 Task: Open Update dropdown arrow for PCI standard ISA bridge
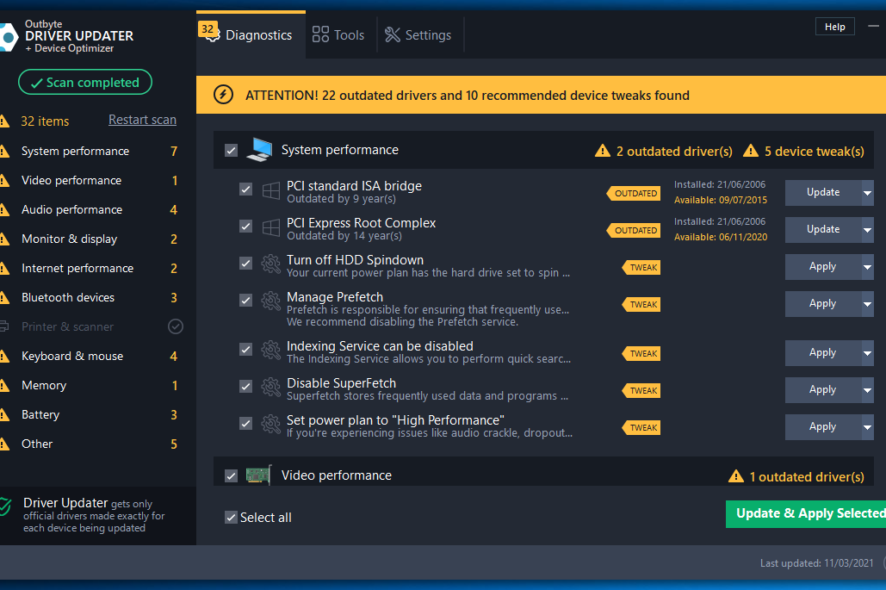(x=867, y=193)
